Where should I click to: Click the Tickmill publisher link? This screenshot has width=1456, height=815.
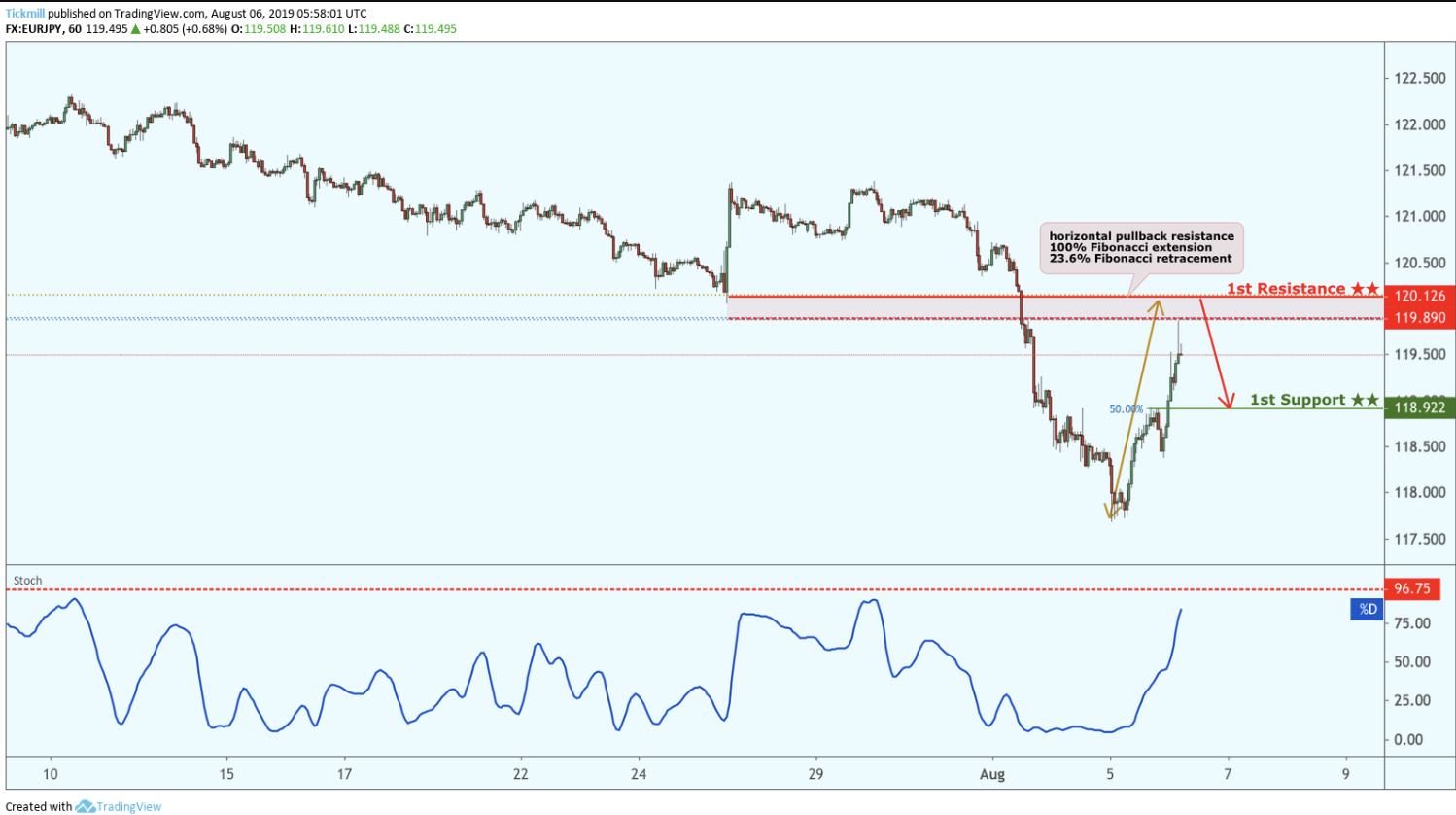click(x=25, y=14)
